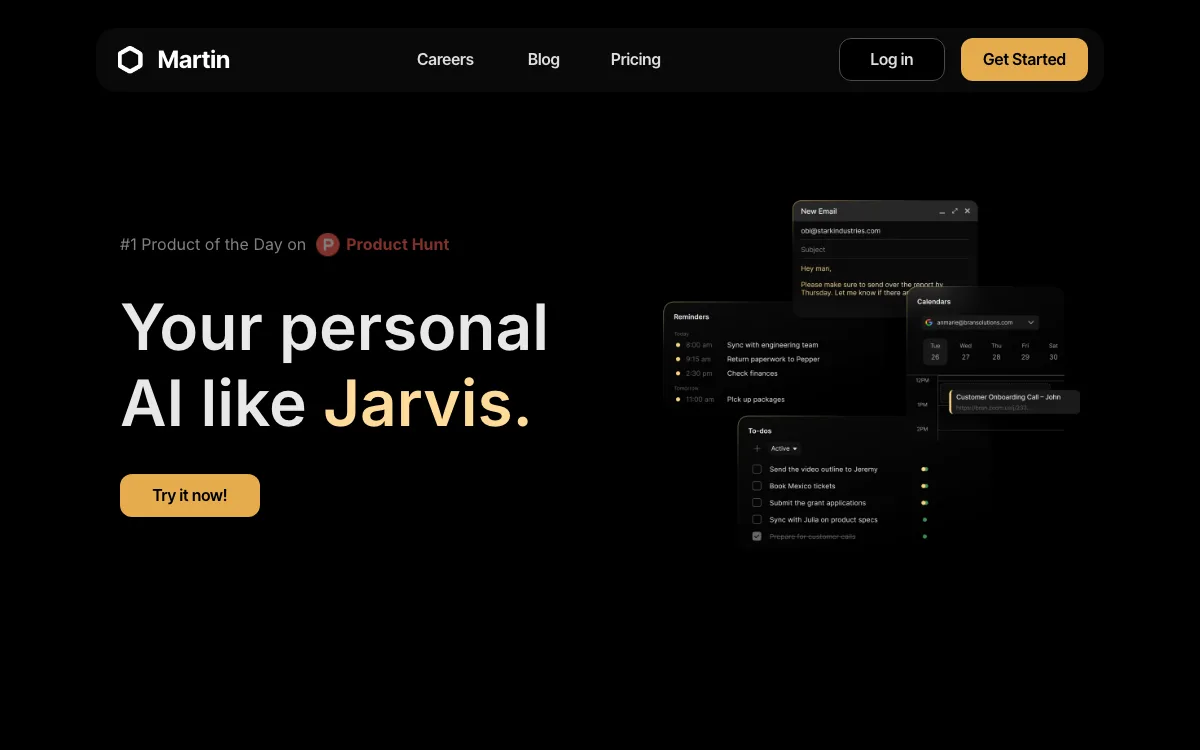Click the 'Return paperwork to Pepper' reminder

[x=773, y=359]
